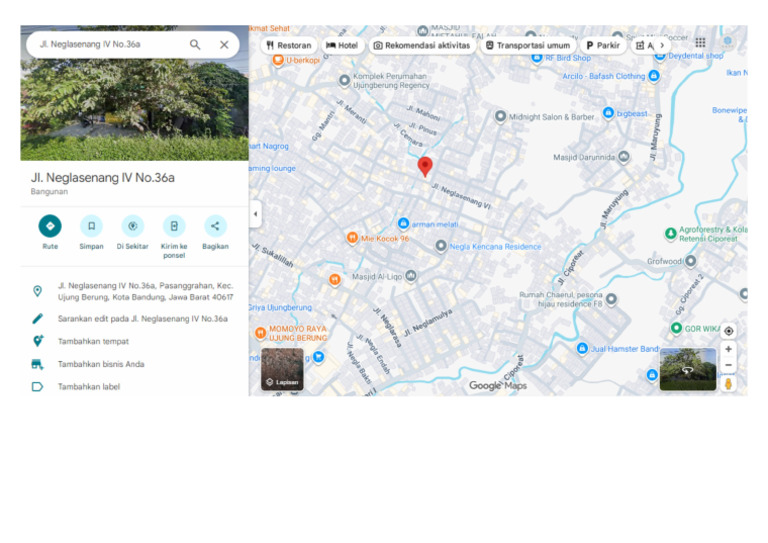Filter by Transportasi umum chip
Viewport: 768px width, 543px height.
[528, 46]
